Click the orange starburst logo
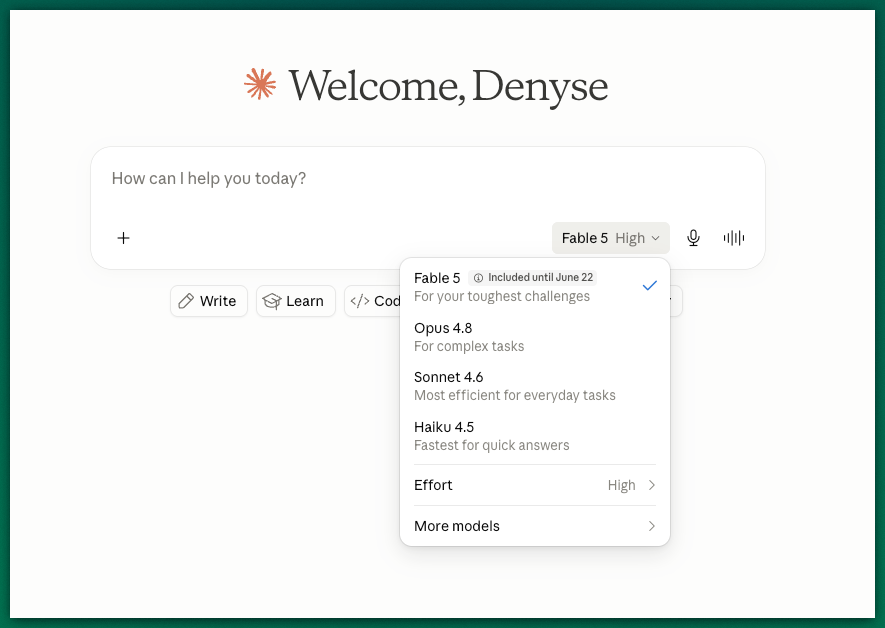885x628 pixels. [260, 84]
